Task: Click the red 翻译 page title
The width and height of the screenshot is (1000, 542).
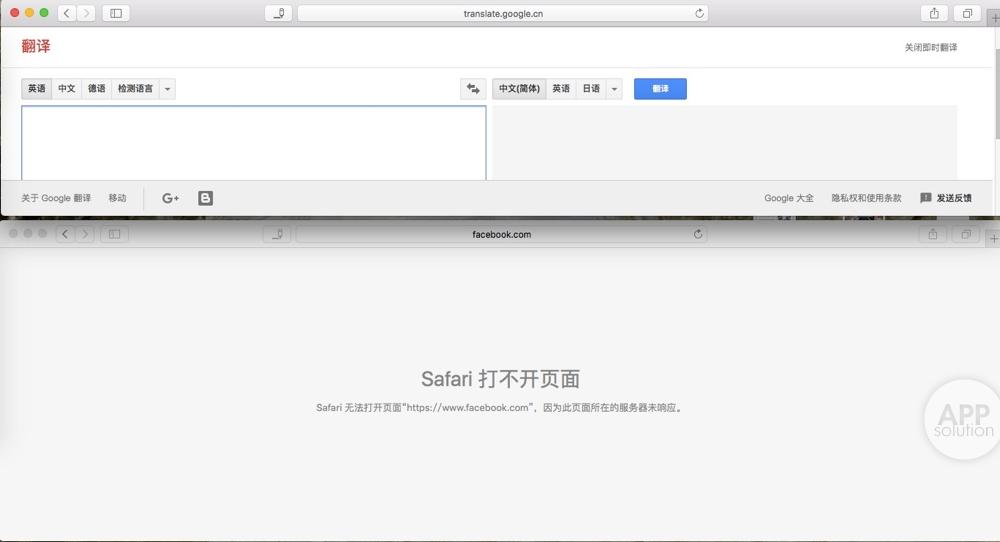Action: pyautogui.click(x=36, y=46)
